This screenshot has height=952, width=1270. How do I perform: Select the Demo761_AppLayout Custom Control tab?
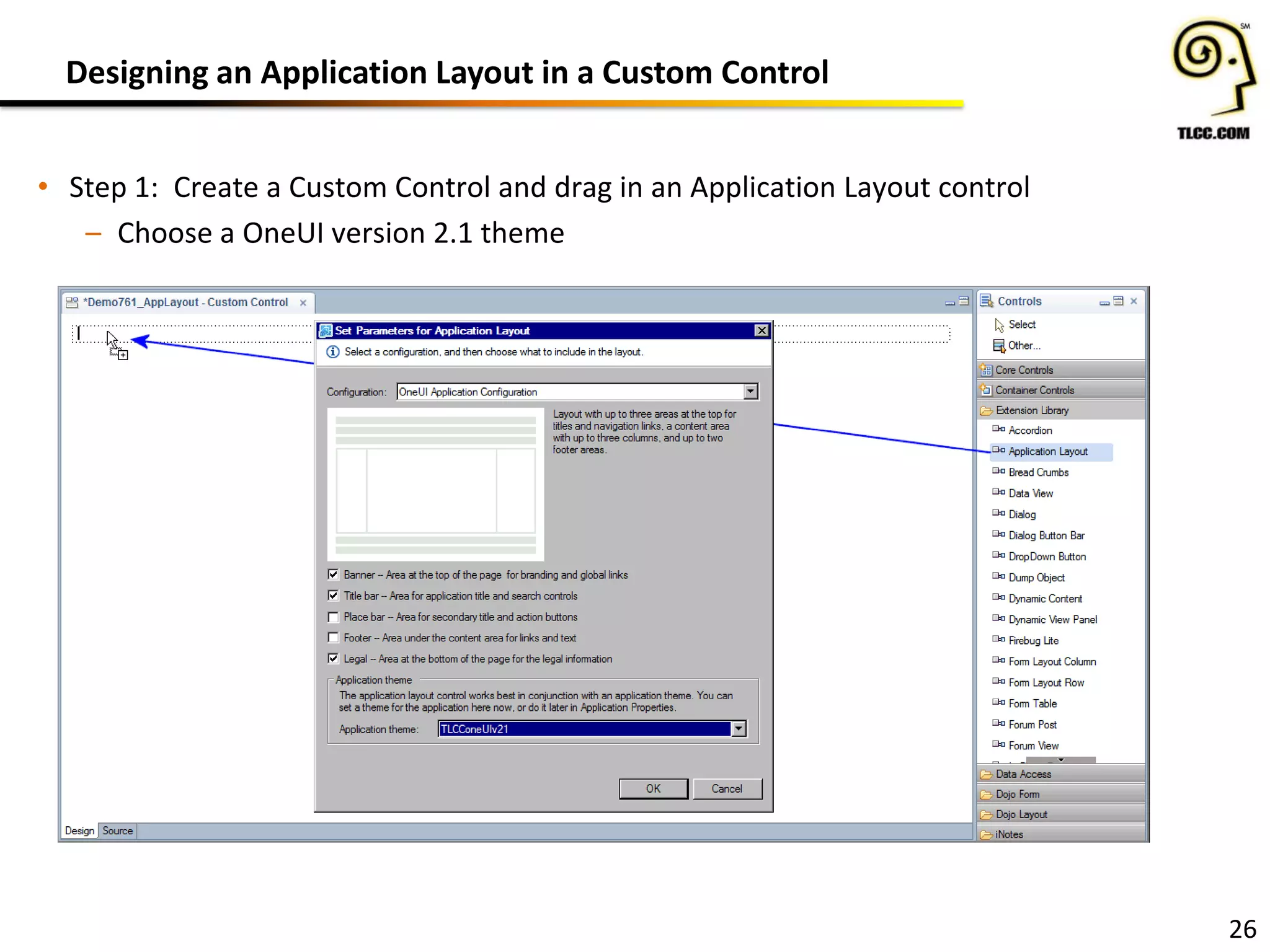click(x=187, y=302)
